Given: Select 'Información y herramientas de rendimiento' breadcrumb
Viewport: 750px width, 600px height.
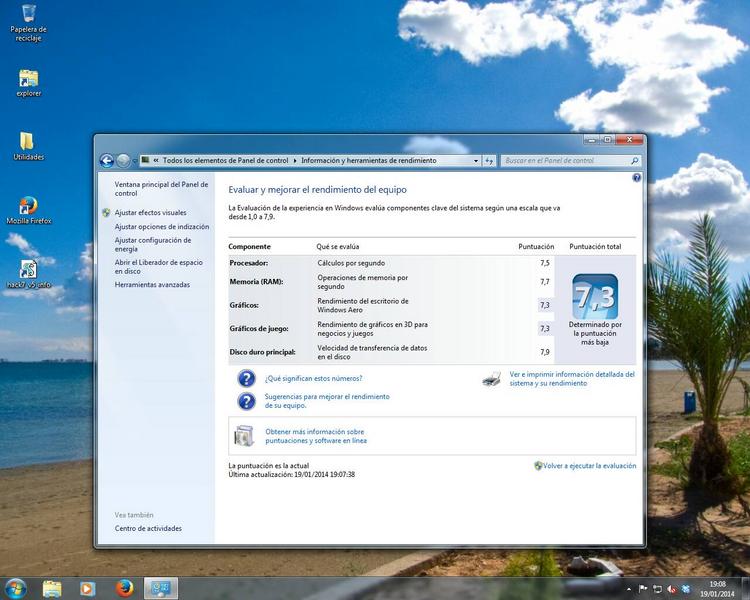Looking at the screenshot, I should 369,160.
